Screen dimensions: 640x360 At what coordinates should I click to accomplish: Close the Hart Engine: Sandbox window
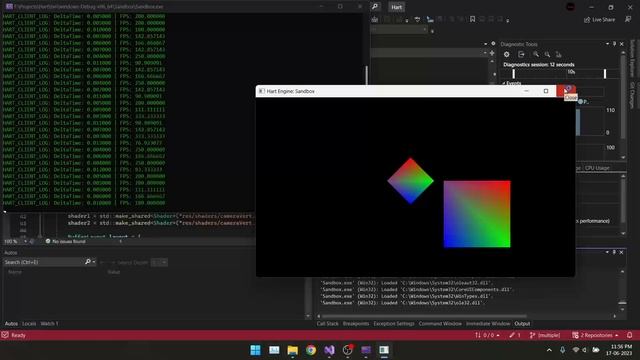point(566,91)
